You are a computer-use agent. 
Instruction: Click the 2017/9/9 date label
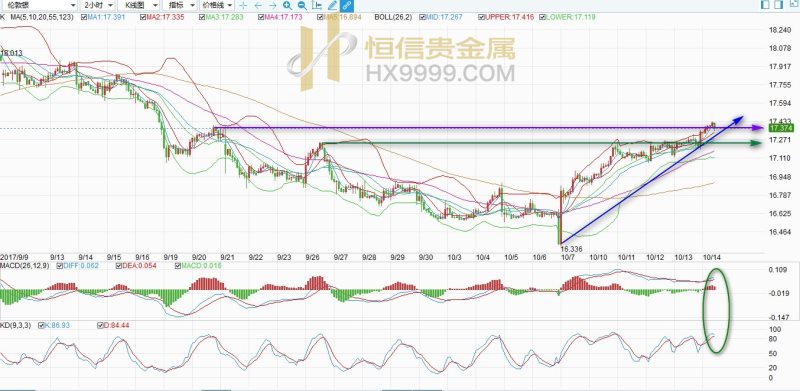(x=14, y=257)
